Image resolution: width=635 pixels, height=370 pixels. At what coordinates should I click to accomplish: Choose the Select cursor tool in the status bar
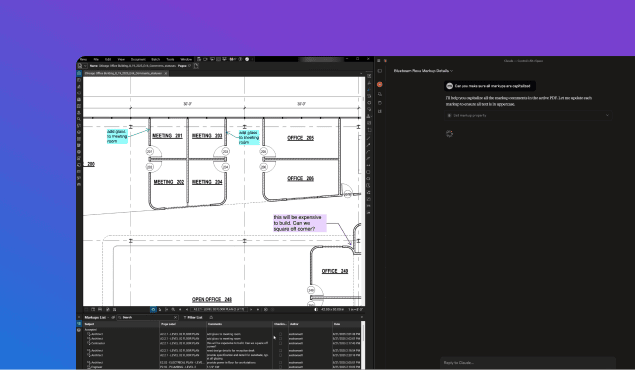point(160,309)
